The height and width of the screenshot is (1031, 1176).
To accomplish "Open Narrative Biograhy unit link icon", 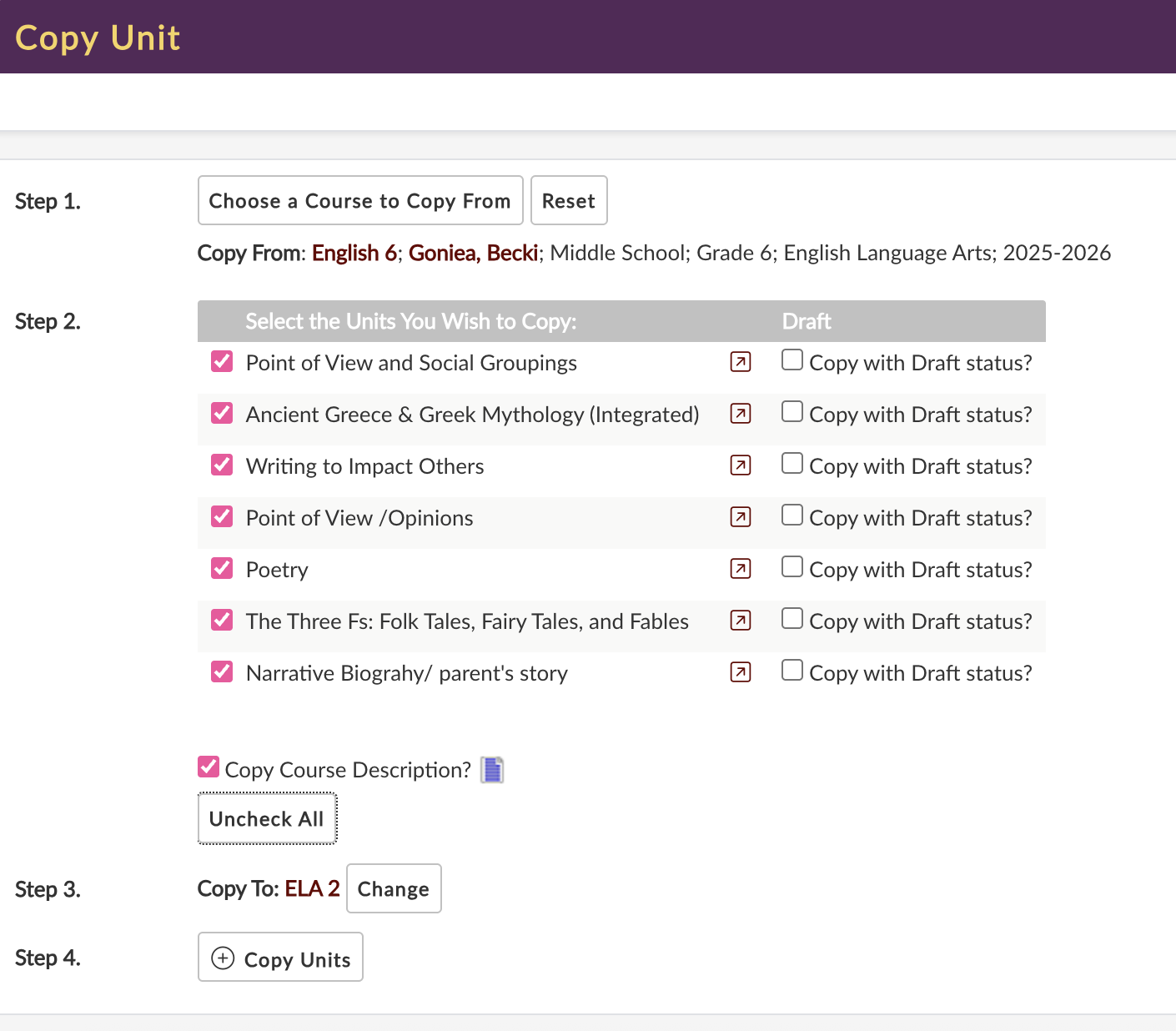I will (740, 672).
